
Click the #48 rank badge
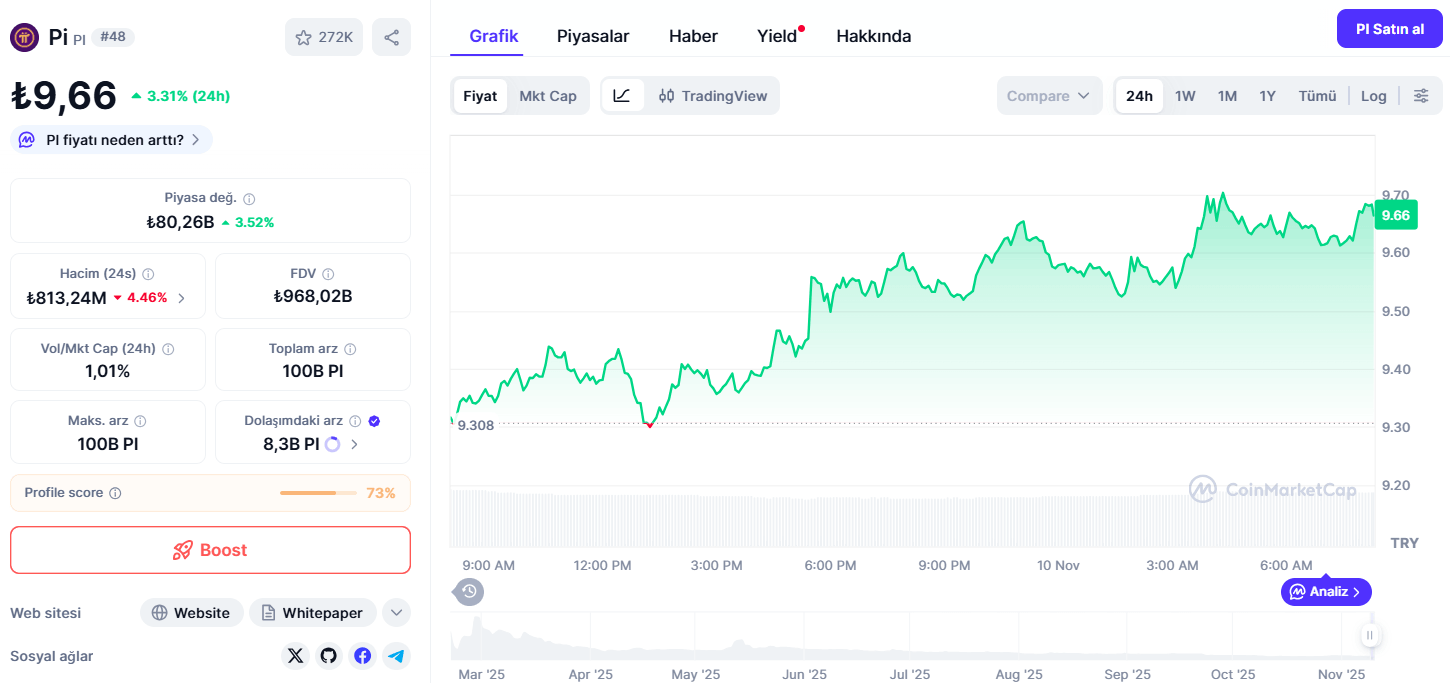pyautogui.click(x=113, y=37)
